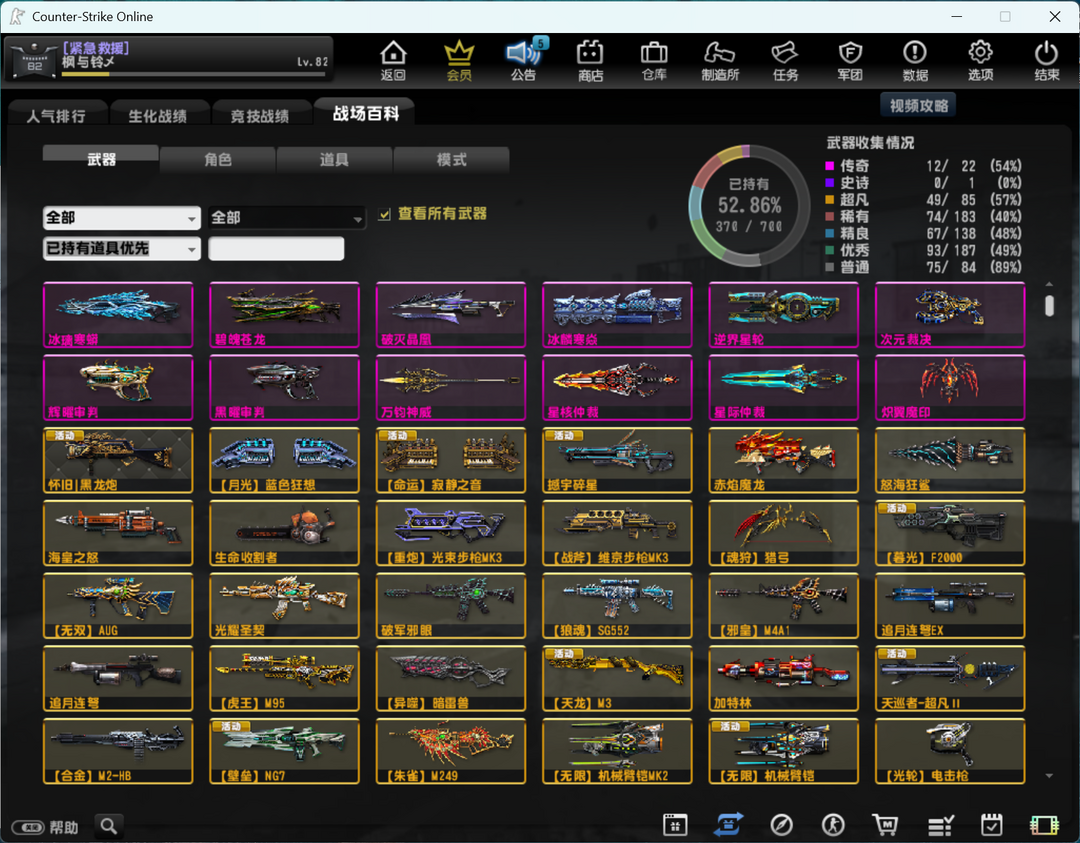The image size is (1080, 843).
Task: Open the 已持有道具优先 sort dropdown
Action: 121,249
